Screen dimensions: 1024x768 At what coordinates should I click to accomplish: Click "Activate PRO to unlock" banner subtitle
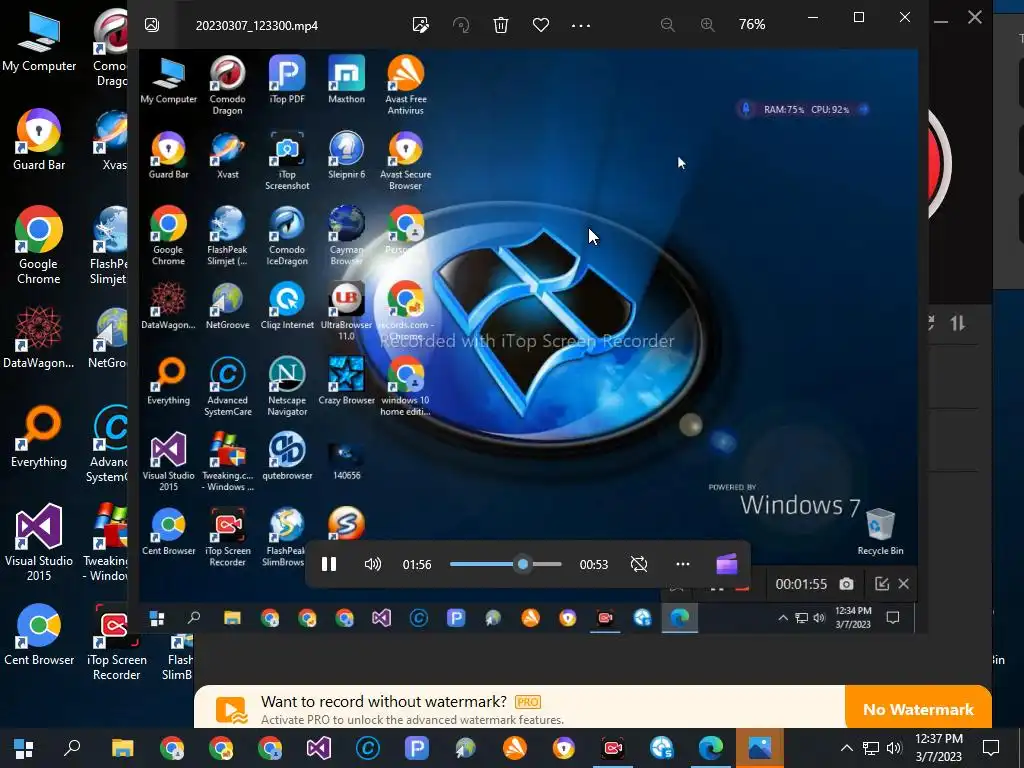point(412,720)
